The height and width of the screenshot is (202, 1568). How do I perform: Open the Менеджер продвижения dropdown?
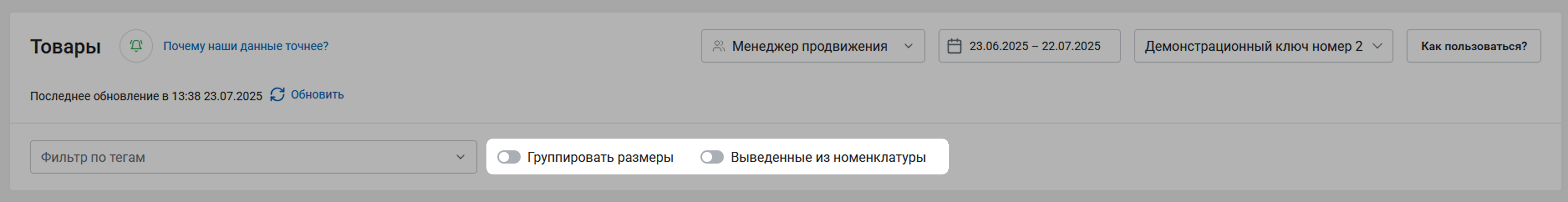(x=813, y=46)
